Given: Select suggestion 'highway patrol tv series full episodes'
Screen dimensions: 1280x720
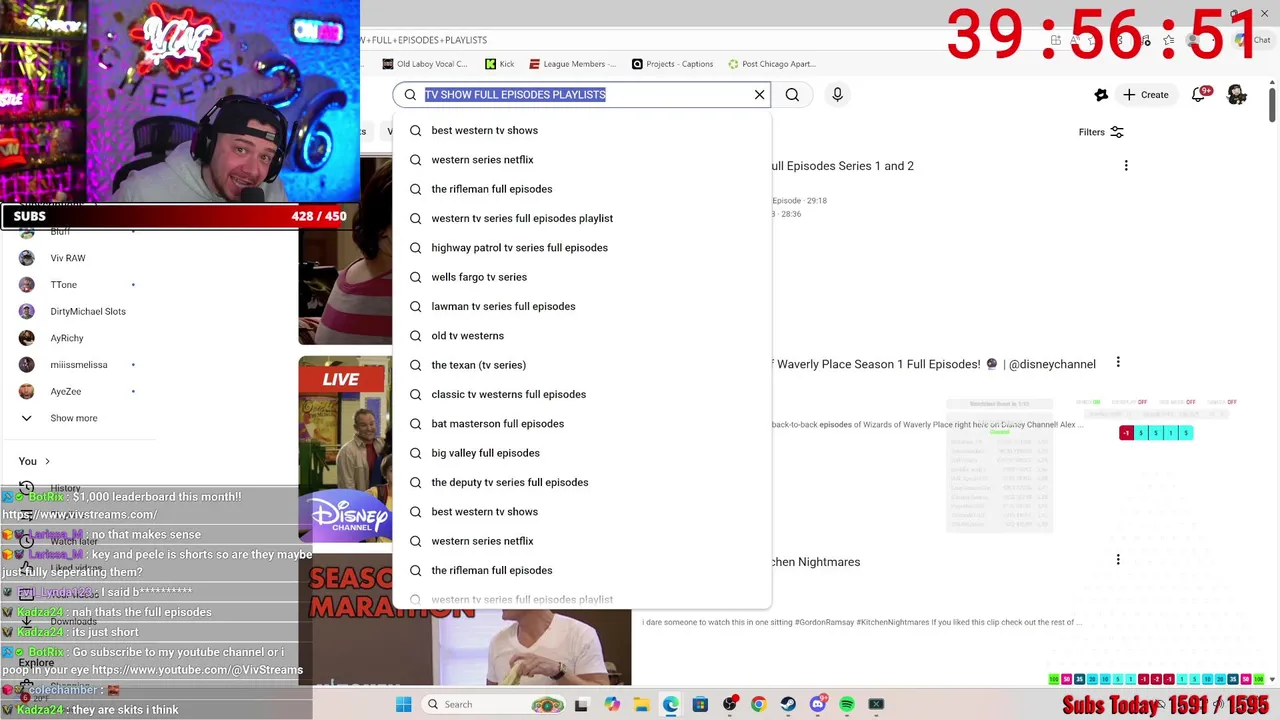Looking at the screenshot, I should pos(582,248).
